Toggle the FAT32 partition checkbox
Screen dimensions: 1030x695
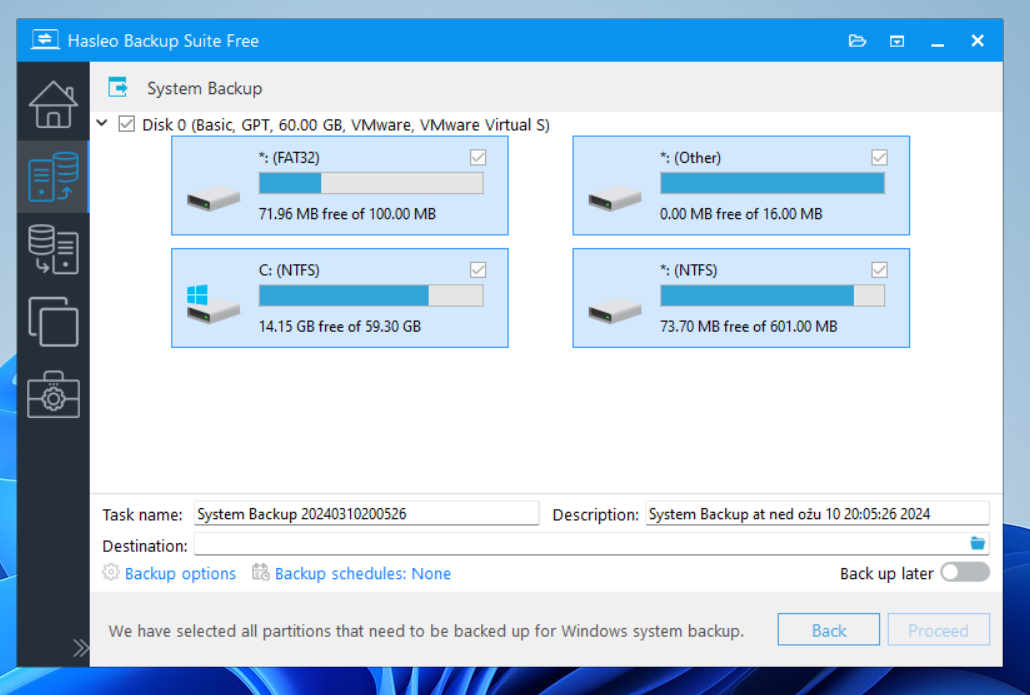(478, 158)
